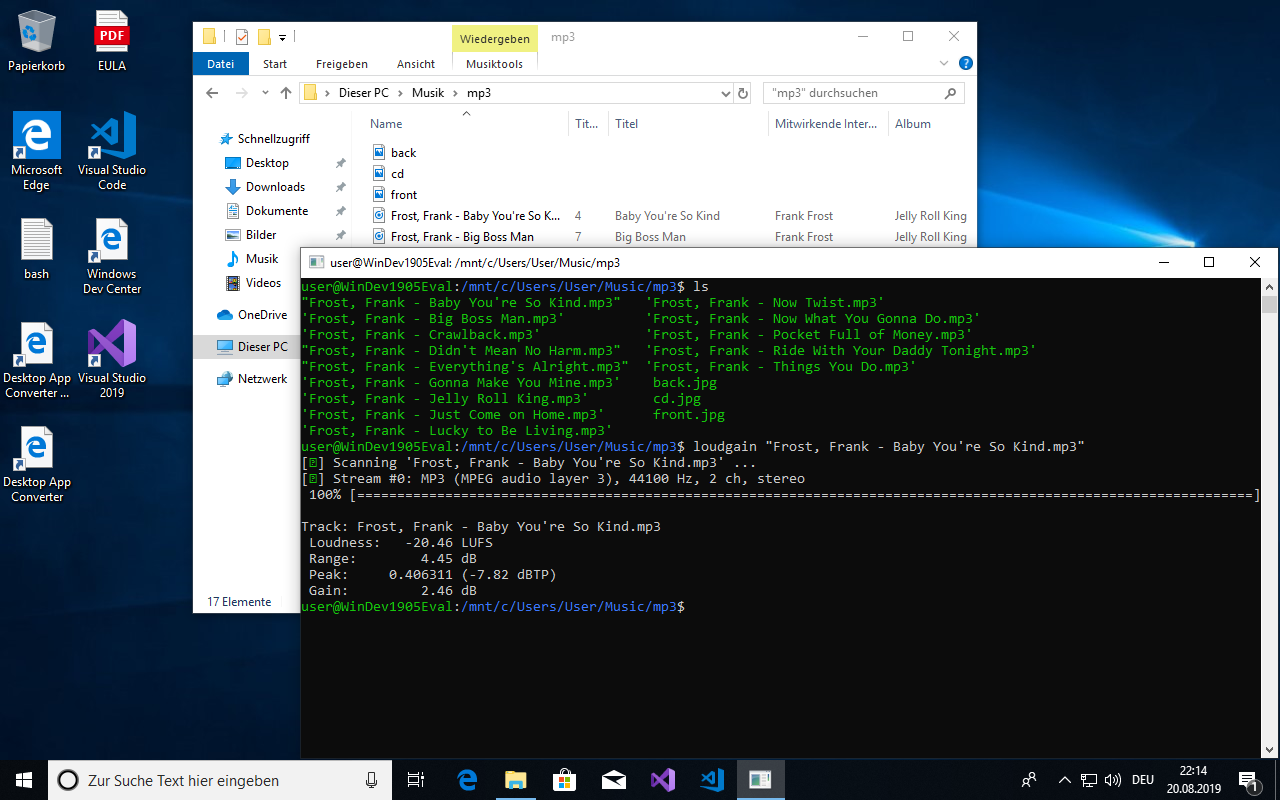This screenshot has height=800, width=1280.
Task: Expand the address bar history dropdown
Action: tap(726, 93)
